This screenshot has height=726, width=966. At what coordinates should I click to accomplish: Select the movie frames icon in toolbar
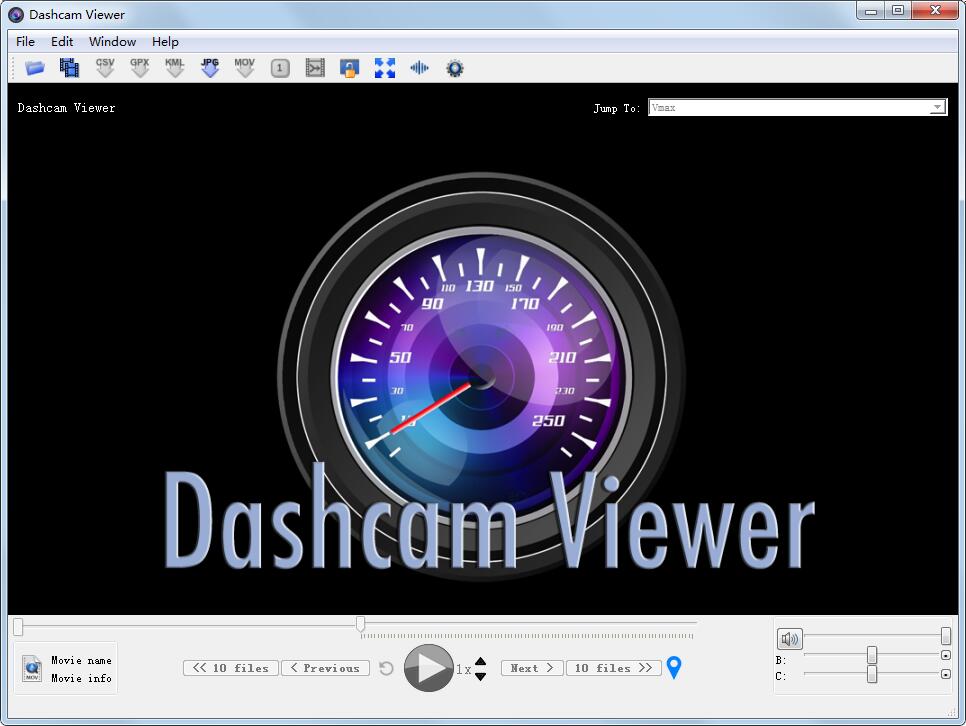(x=68, y=66)
